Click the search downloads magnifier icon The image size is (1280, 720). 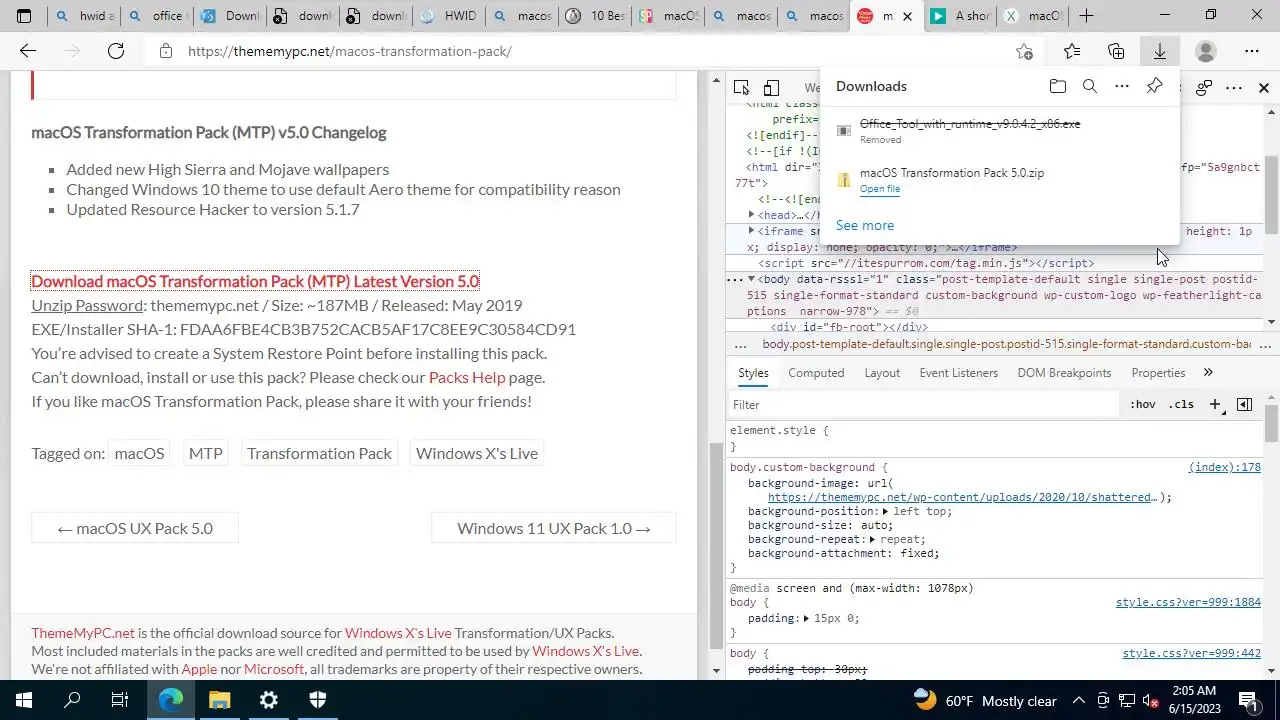click(x=1090, y=87)
